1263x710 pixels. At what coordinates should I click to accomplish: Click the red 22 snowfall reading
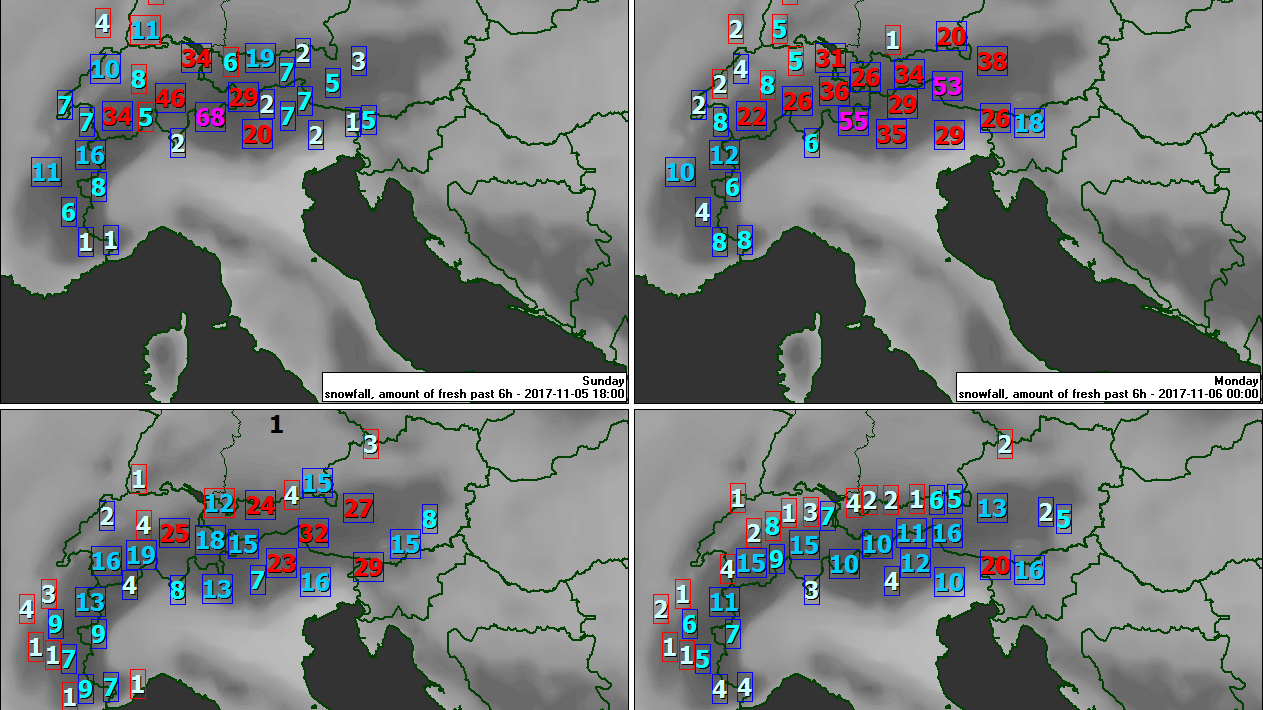751,116
